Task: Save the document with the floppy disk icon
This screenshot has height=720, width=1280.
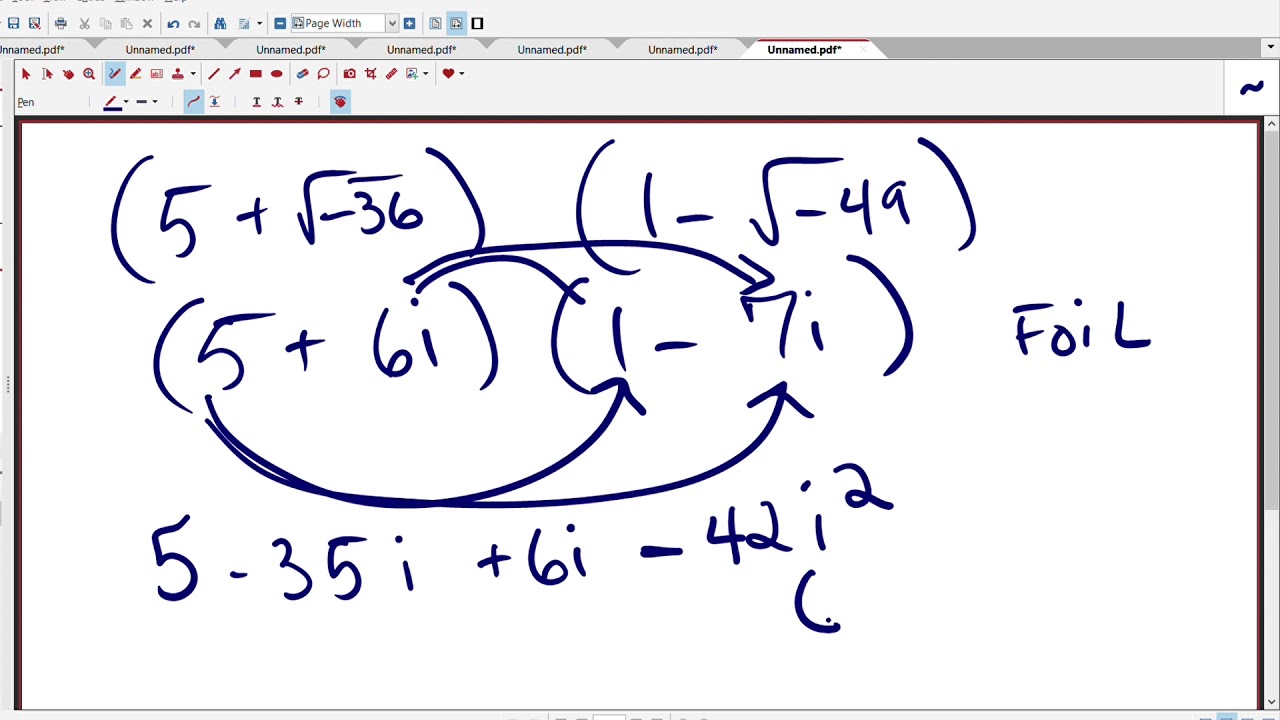Action: coord(14,23)
